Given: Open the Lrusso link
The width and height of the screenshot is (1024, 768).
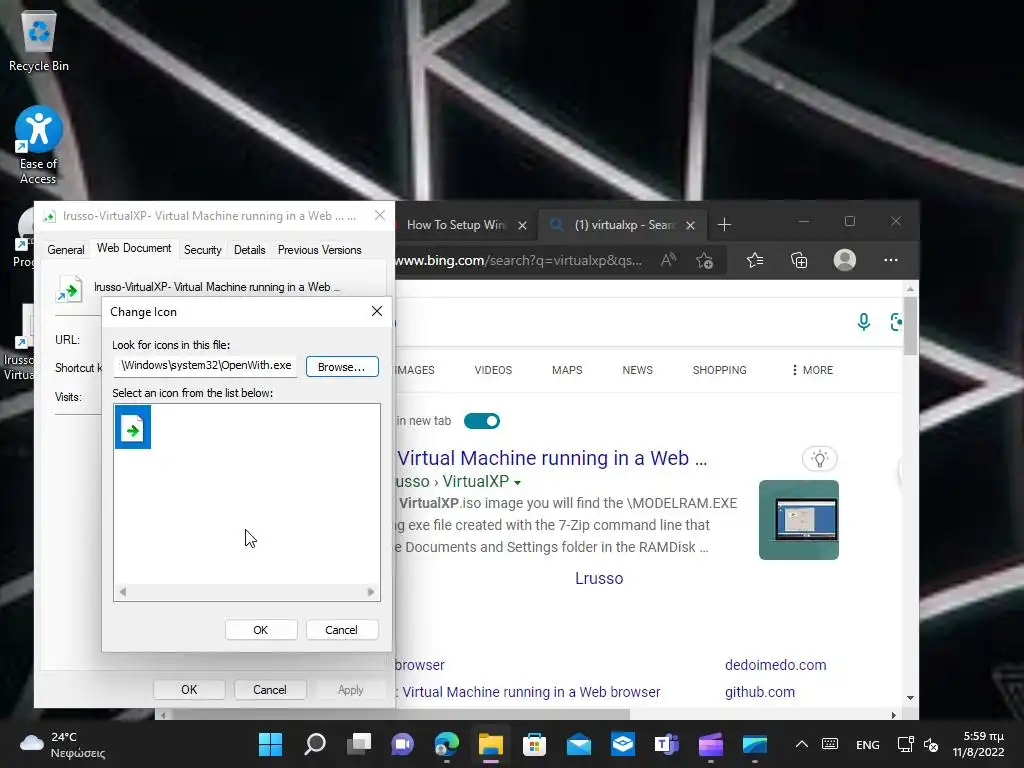Looking at the screenshot, I should click(599, 578).
